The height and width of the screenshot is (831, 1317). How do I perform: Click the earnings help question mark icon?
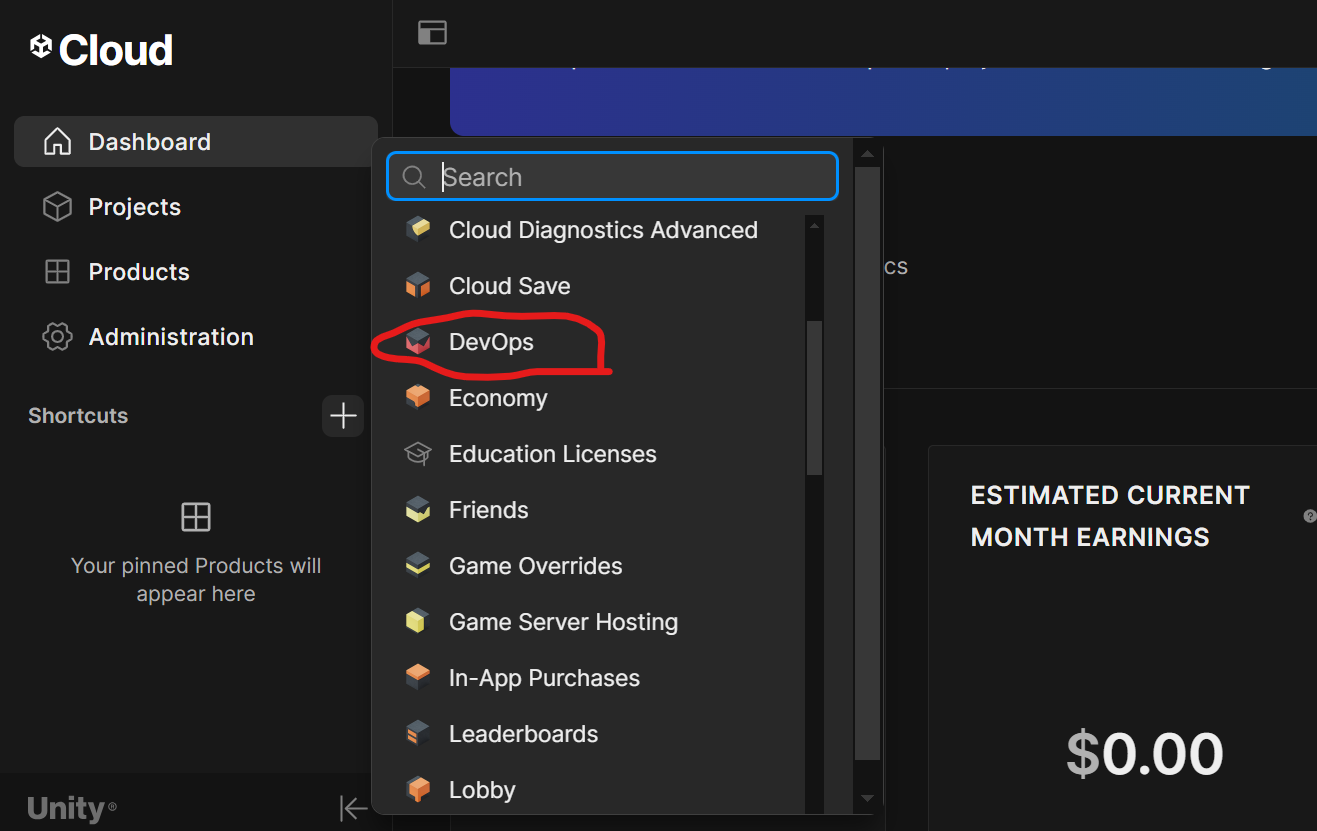[x=1310, y=516]
